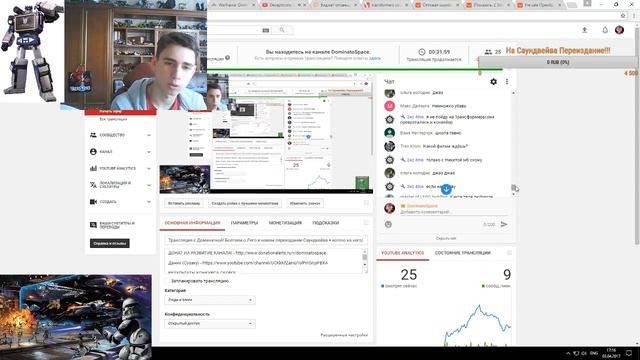Viewport: 640px width, 360px height.
Task: Click the help question mark icon near top
Action: click(x=228, y=58)
